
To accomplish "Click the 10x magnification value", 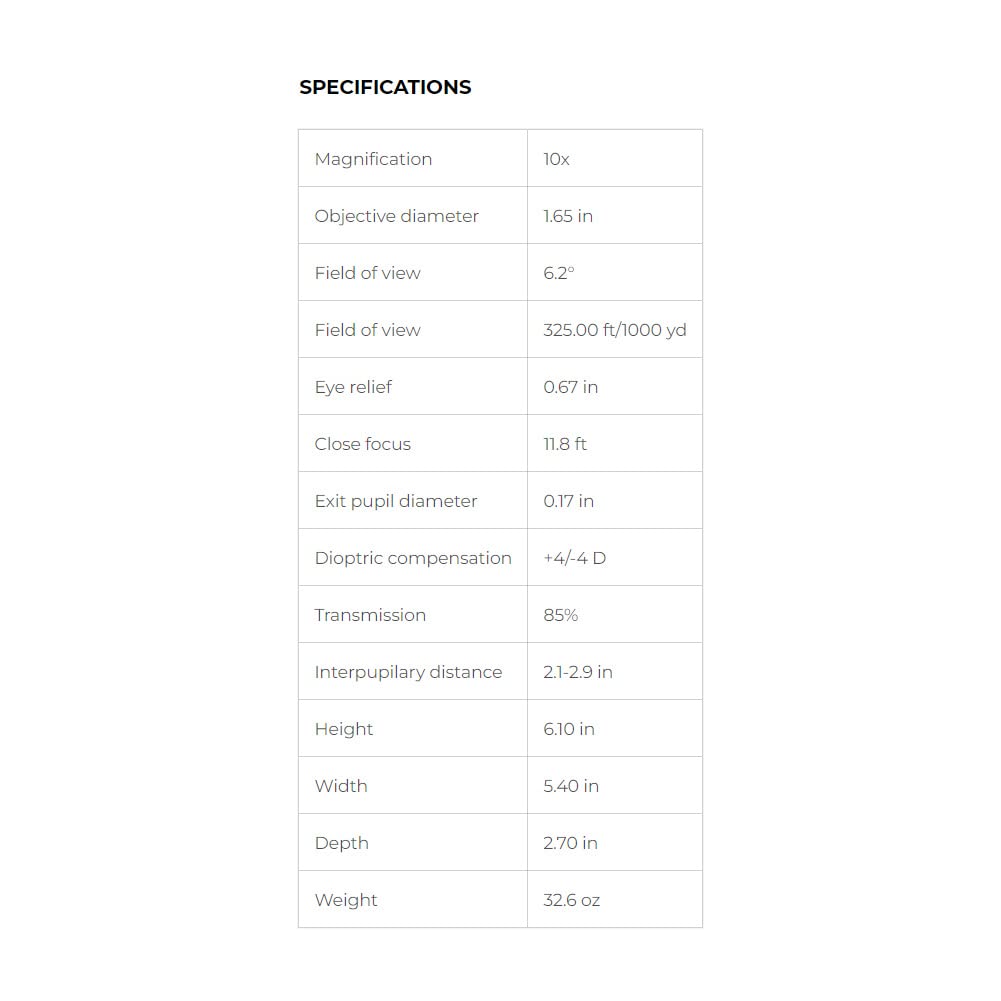I will point(556,159).
